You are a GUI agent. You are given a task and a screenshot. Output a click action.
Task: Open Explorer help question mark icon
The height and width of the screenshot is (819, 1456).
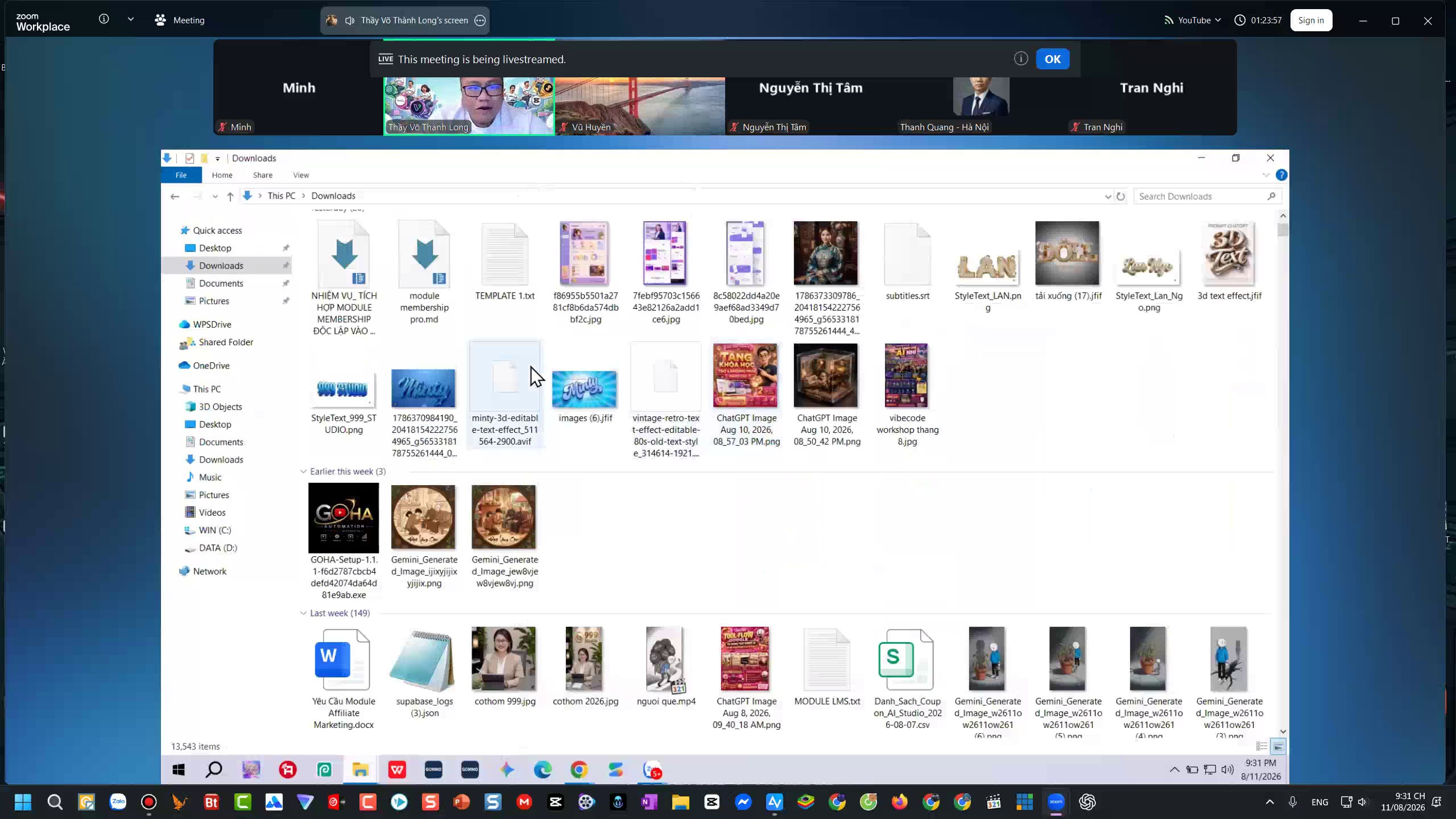1281,175
